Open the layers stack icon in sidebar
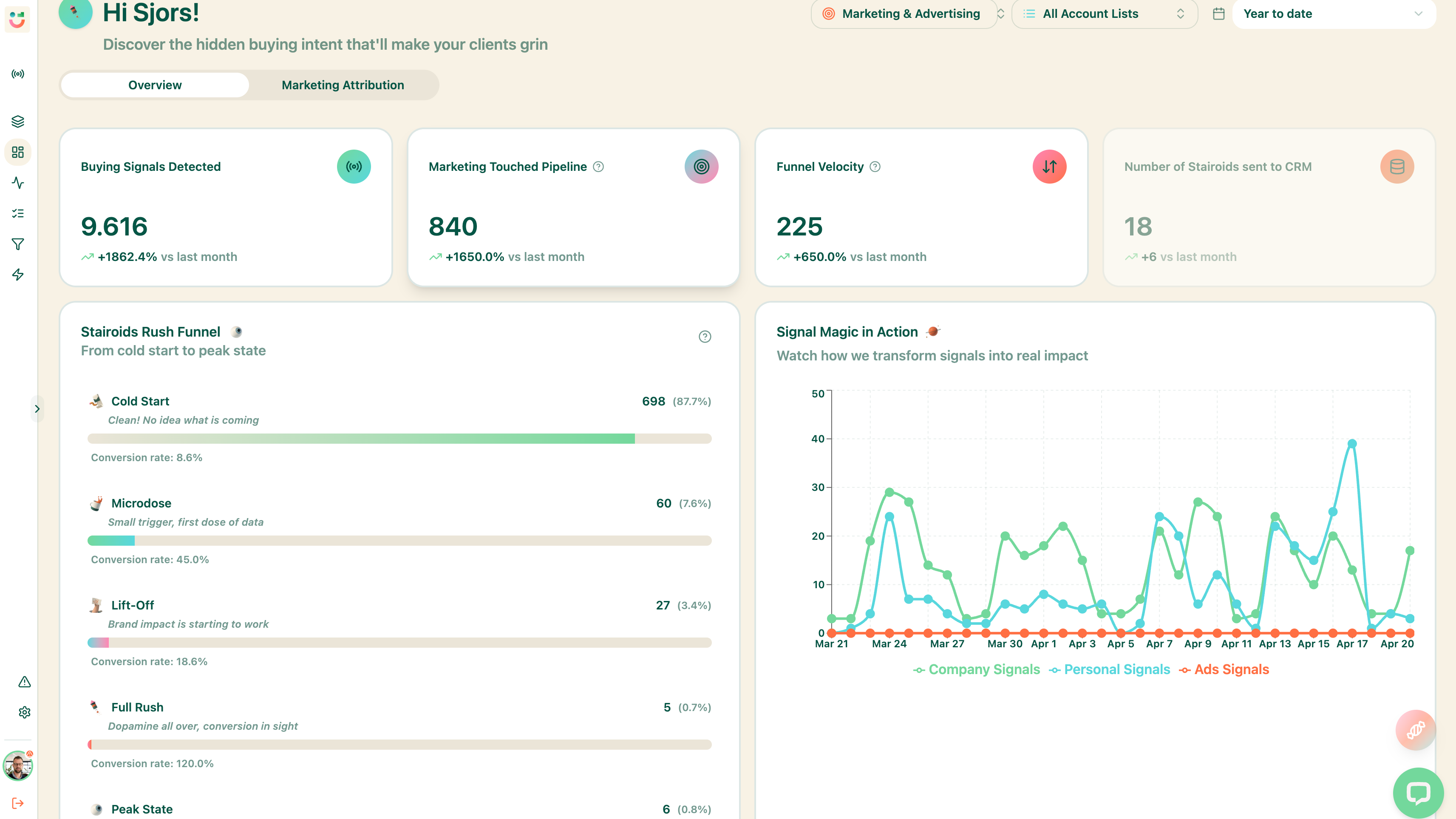 (x=17, y=122)
